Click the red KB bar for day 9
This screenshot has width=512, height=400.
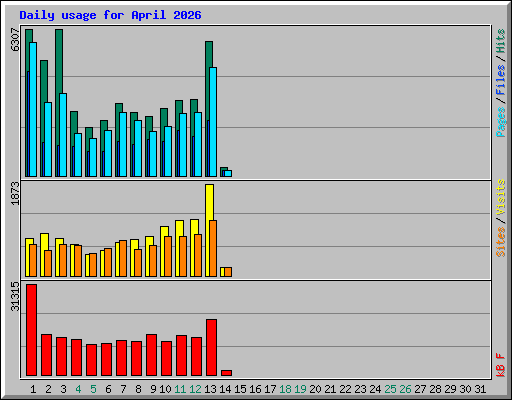(151, 355)
